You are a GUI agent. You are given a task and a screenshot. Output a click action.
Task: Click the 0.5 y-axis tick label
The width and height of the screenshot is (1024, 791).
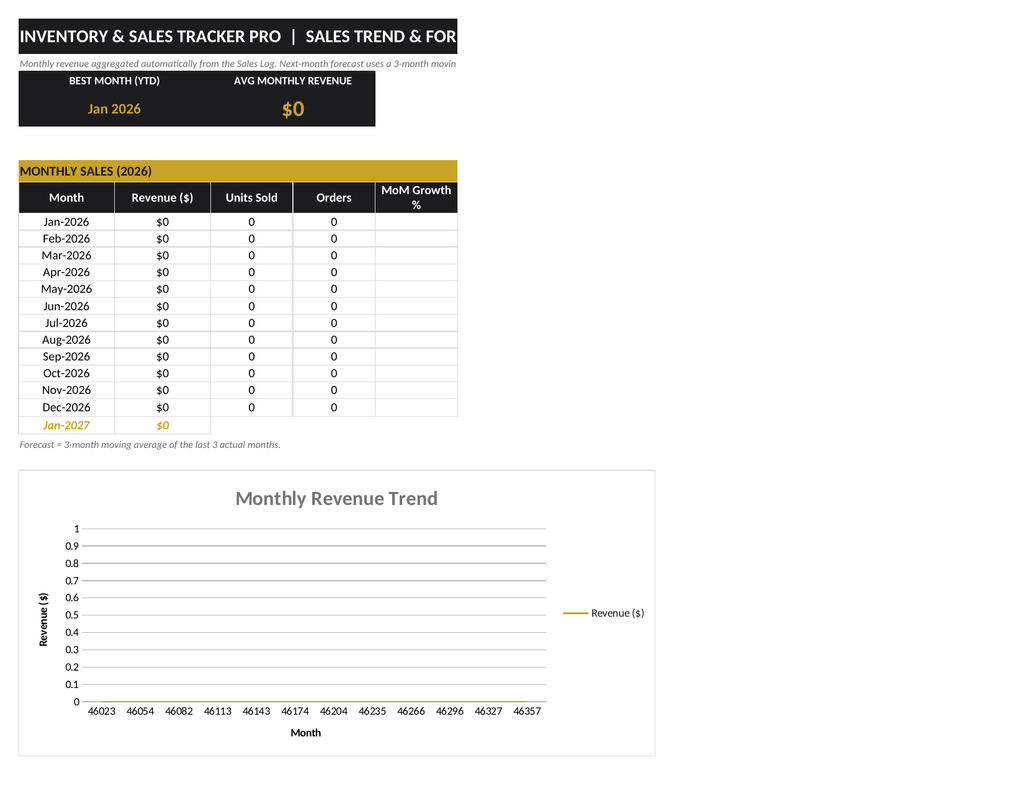pos(72,615)
